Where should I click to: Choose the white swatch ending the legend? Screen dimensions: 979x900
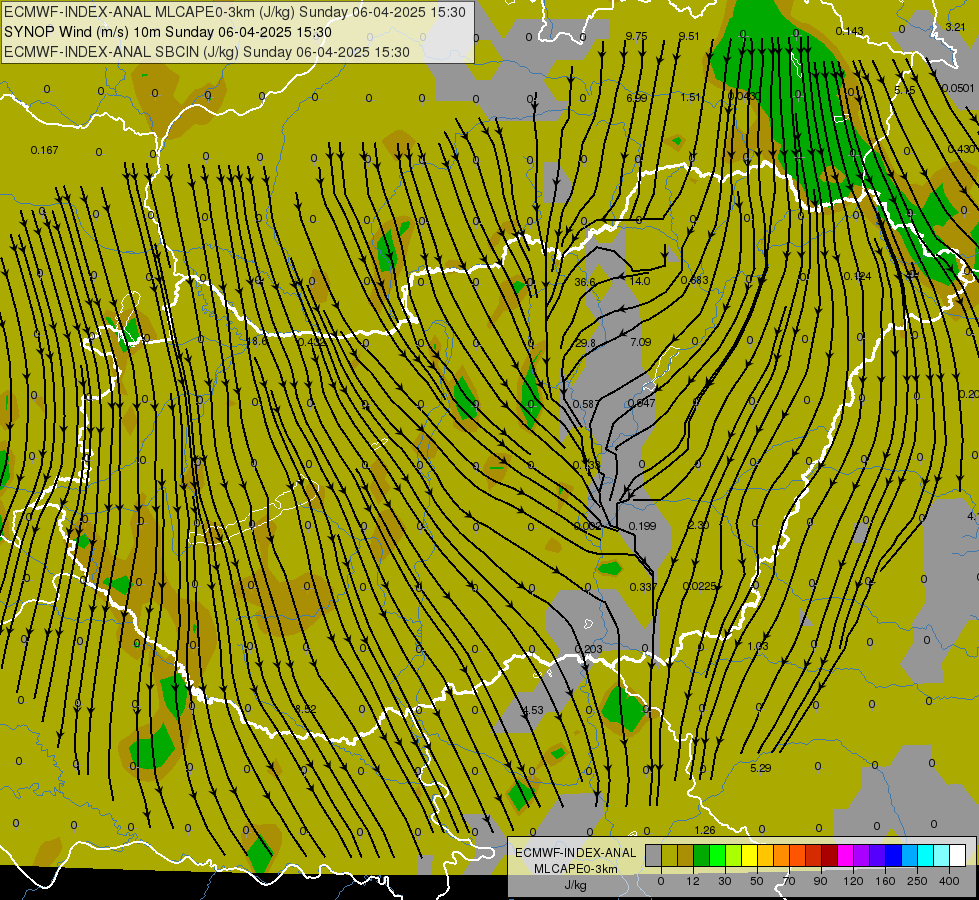coord(958,855)
